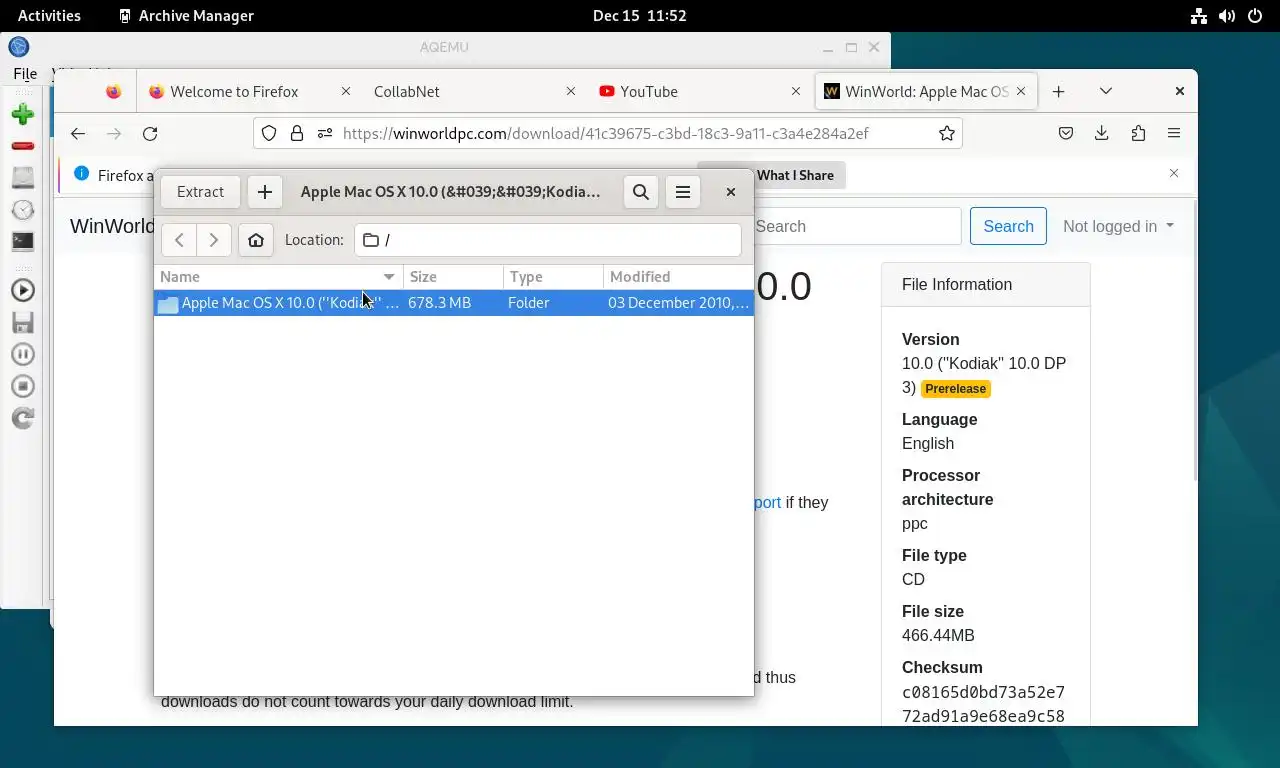Dismiss the Firefox notification bar

1174,174
